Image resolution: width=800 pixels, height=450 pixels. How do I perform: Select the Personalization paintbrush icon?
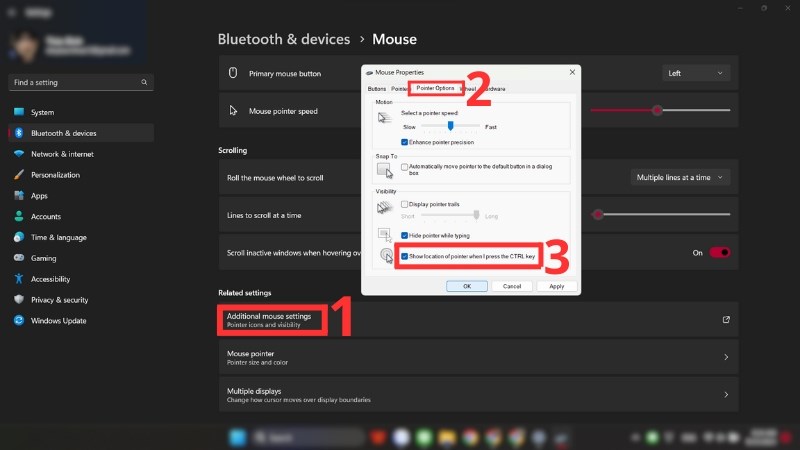pyautogui.click(x=18, y=175)
